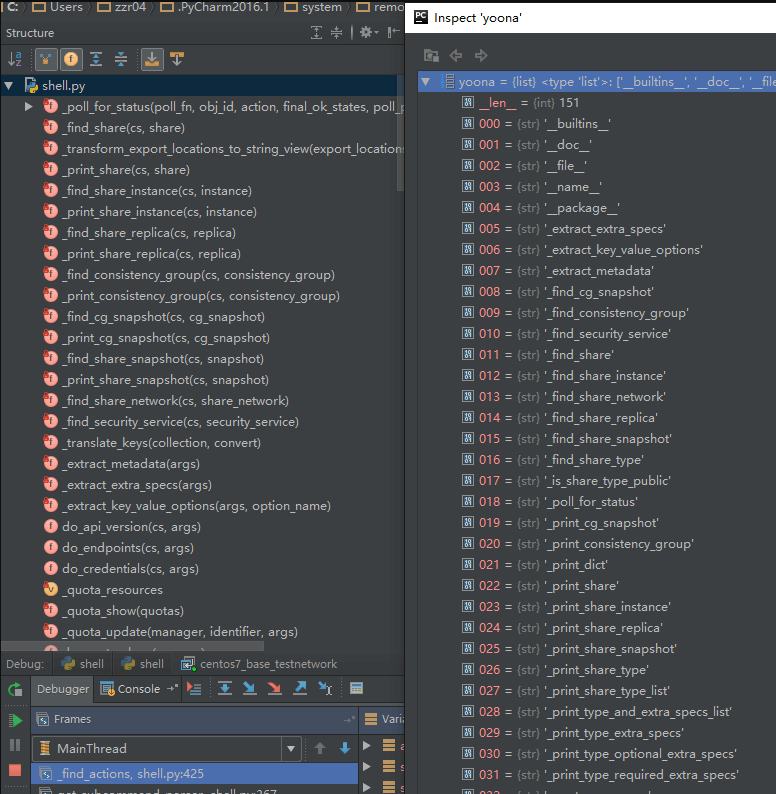Click Structure panel horizontal scrollbar

pyautogui.click(x=133, y=647)
